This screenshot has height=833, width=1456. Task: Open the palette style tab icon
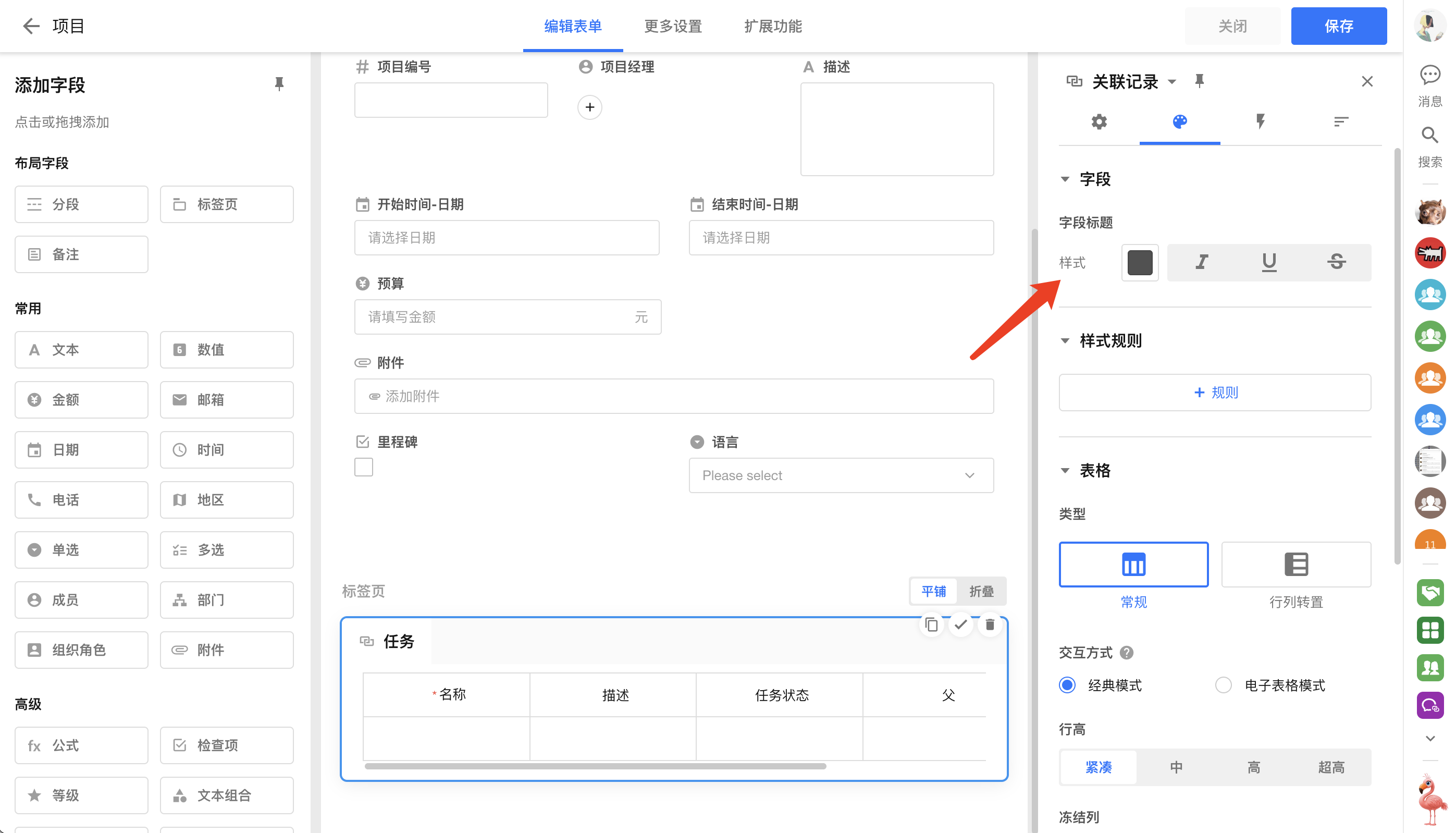pos(1179,121)
